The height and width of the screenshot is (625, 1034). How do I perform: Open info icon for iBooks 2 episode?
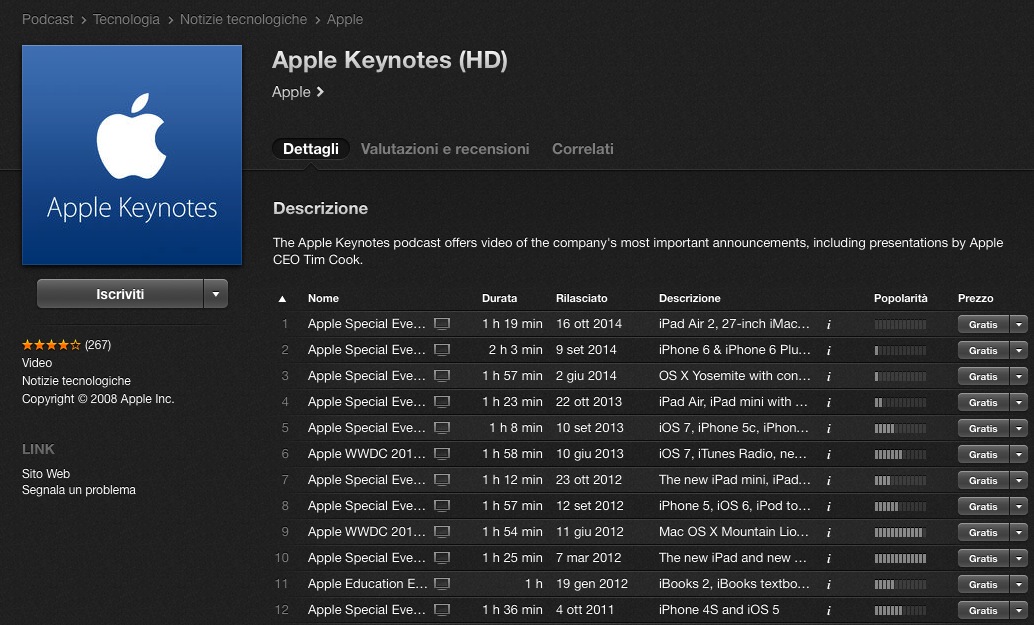click(x=829, y=585)
